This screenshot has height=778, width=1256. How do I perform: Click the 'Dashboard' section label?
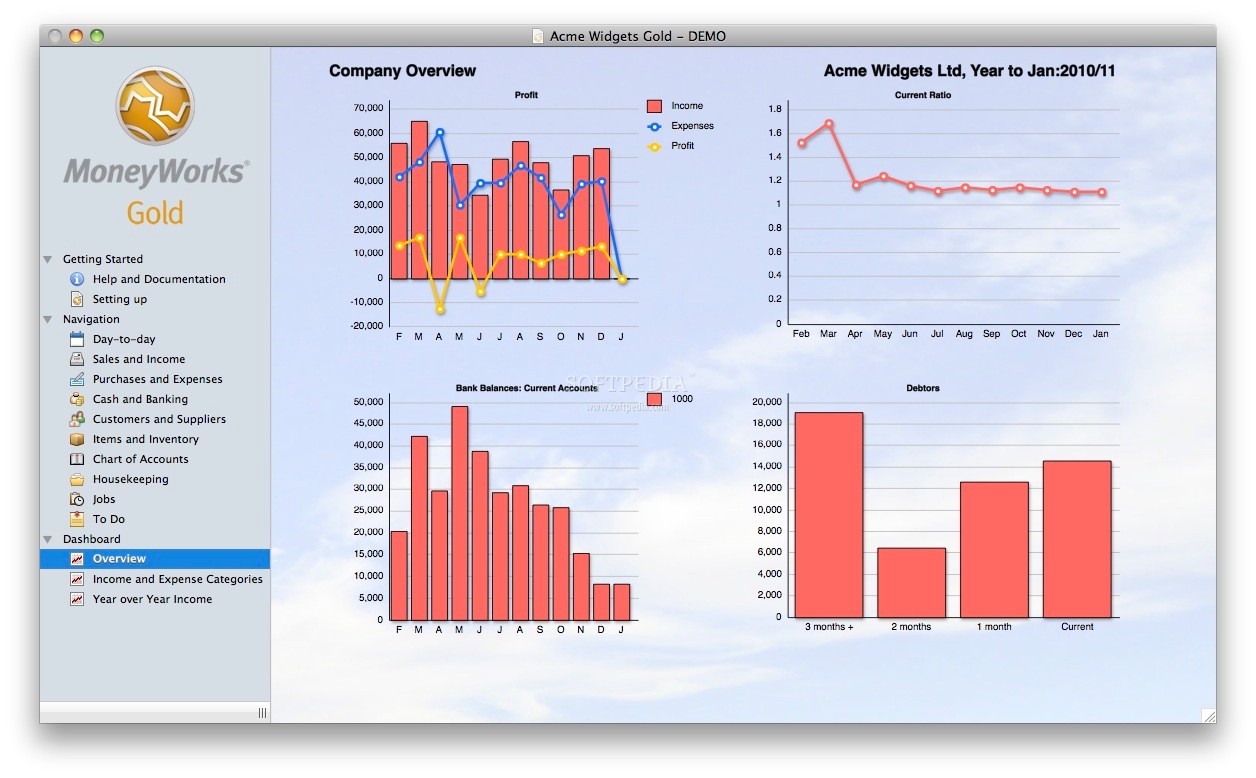(x=92, y=539)
